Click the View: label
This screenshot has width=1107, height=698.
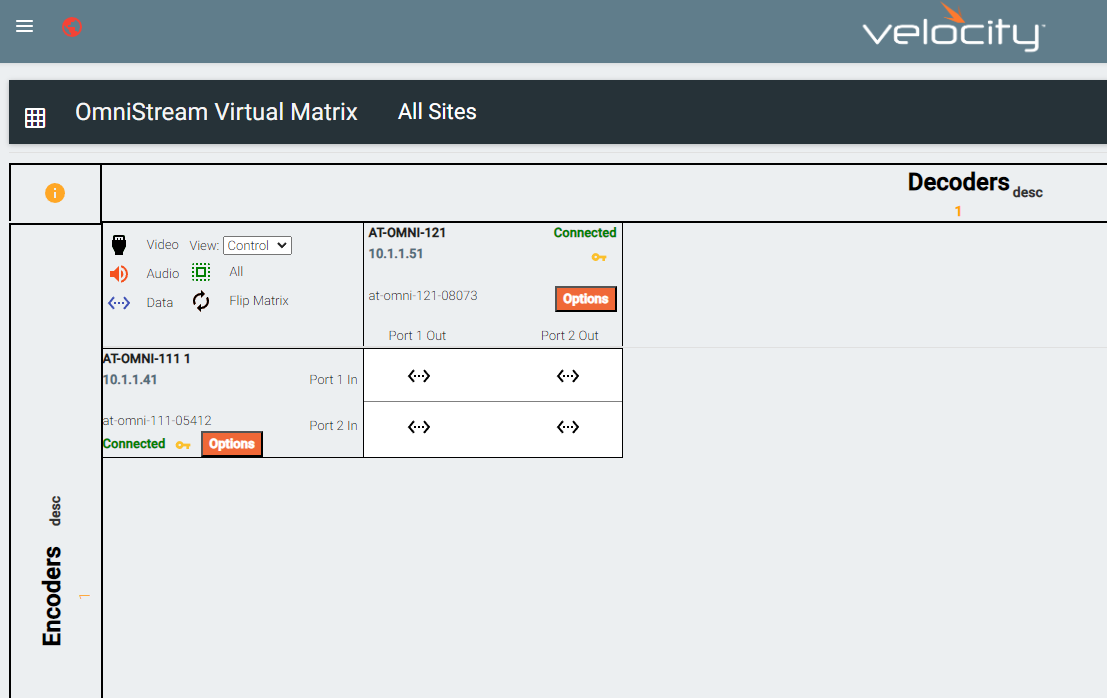click(x=204, y=245)
